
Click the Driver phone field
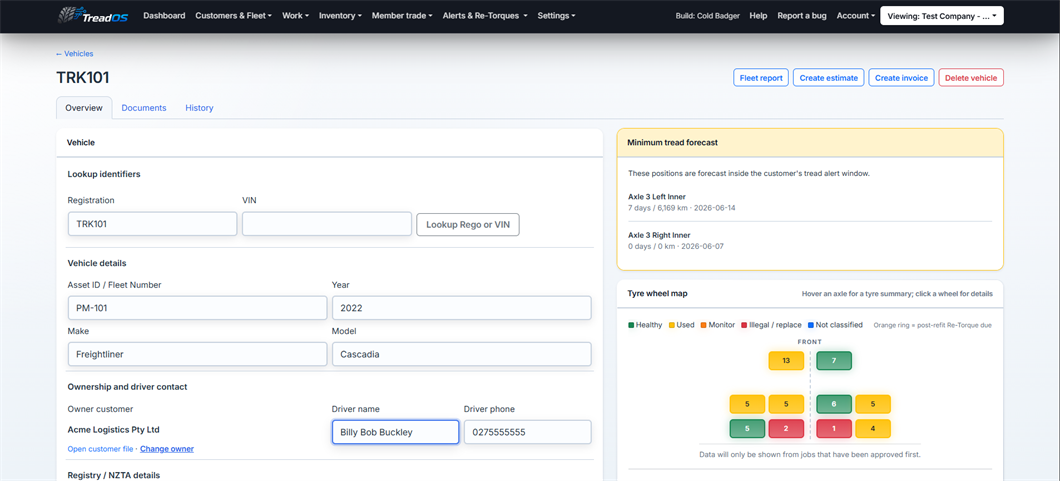(527, 432)
